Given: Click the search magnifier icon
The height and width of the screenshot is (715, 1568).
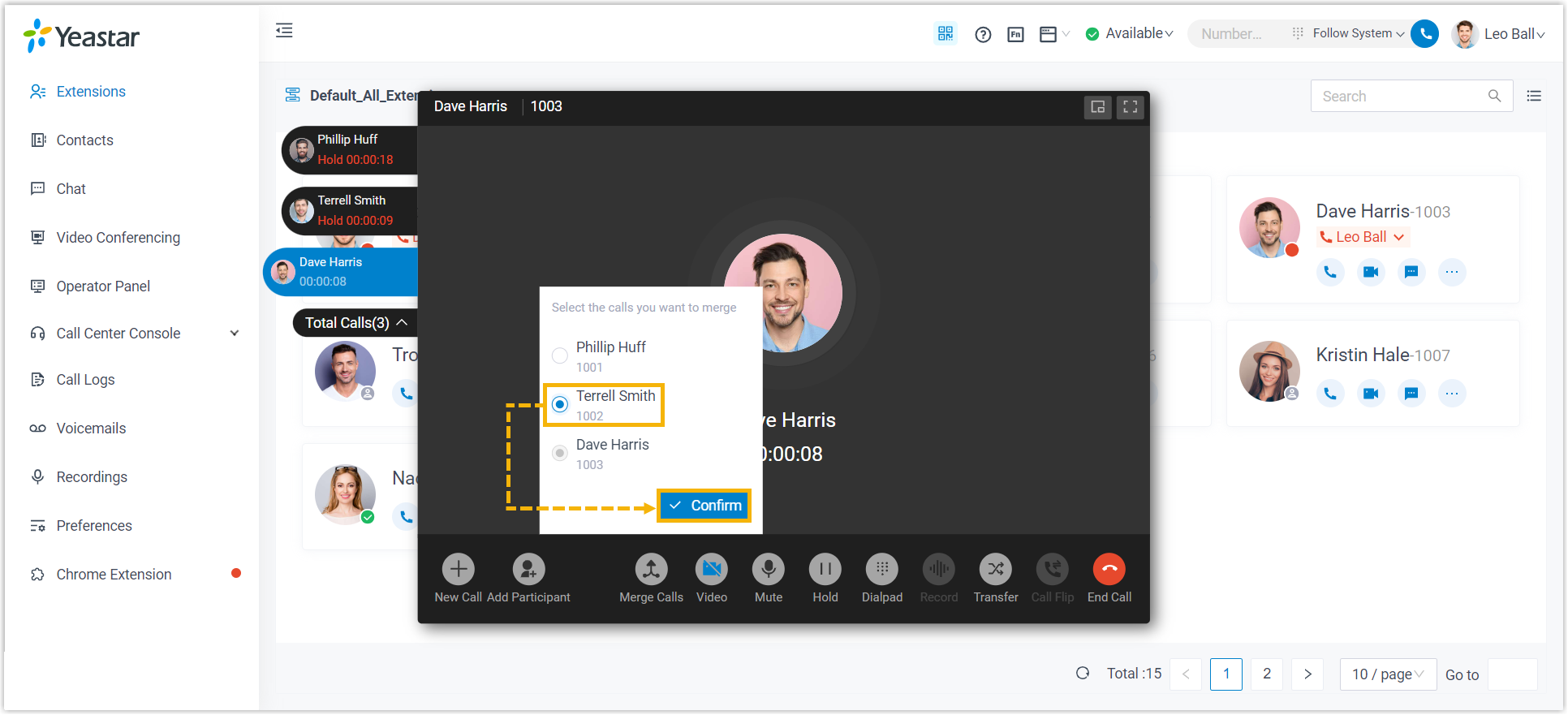Looking at the screenshot, I should click(1494, 96).
